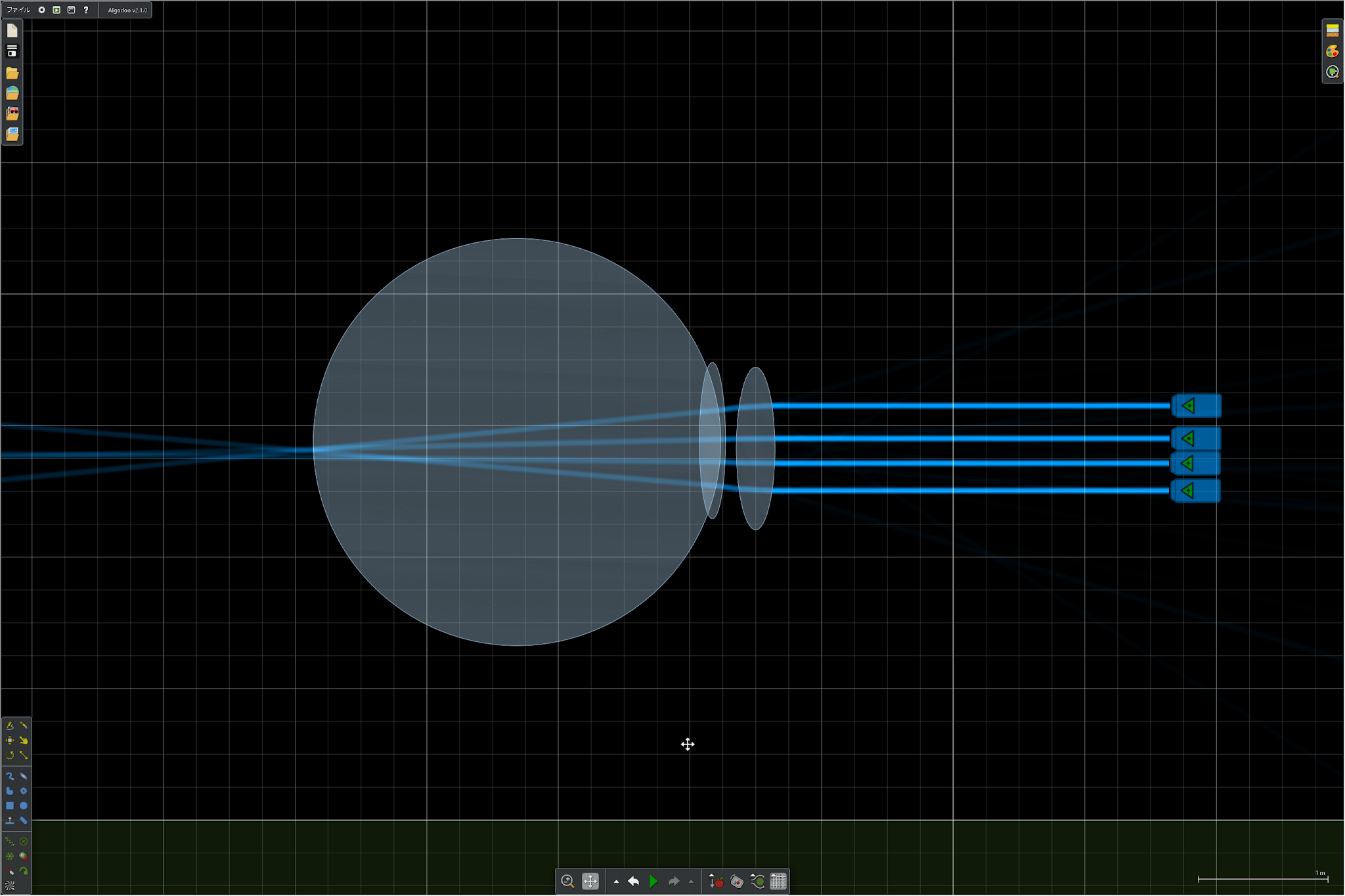Viewport: 1345px width, 896px height.
Task: Select the Circle drawing tool
Action: [24, 805]
